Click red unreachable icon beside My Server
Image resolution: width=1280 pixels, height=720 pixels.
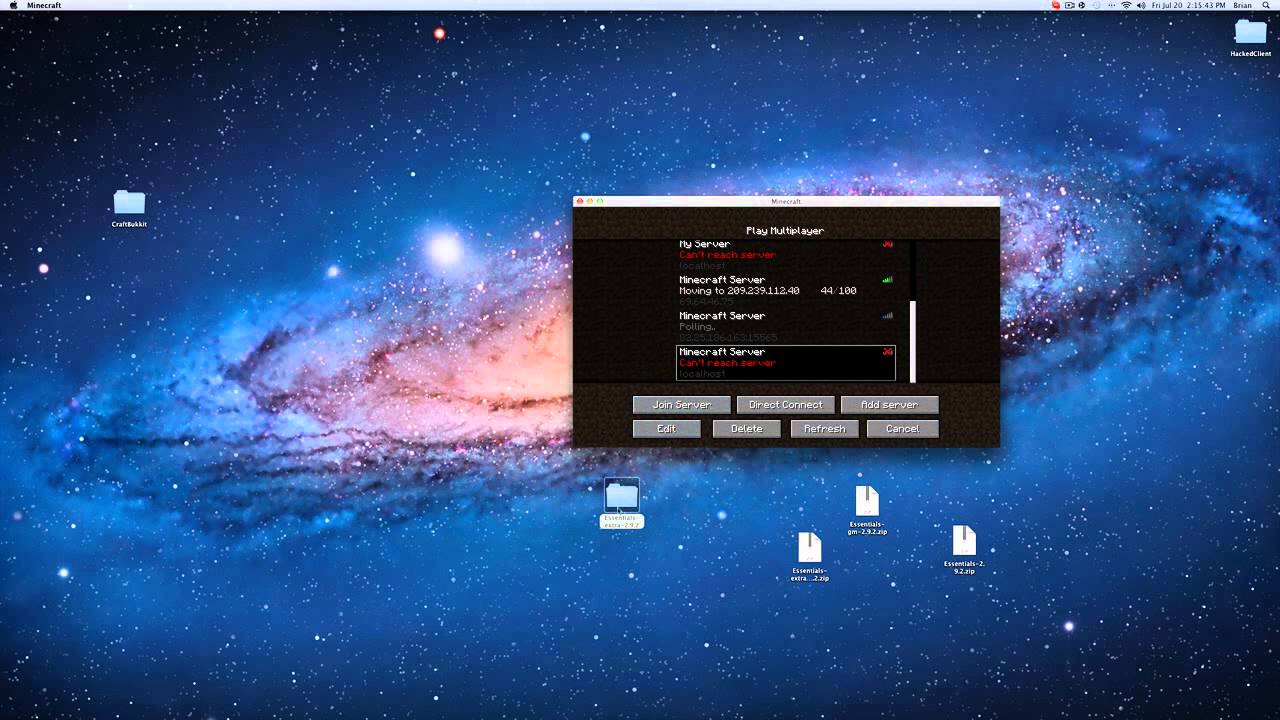(x=887, y=244)
